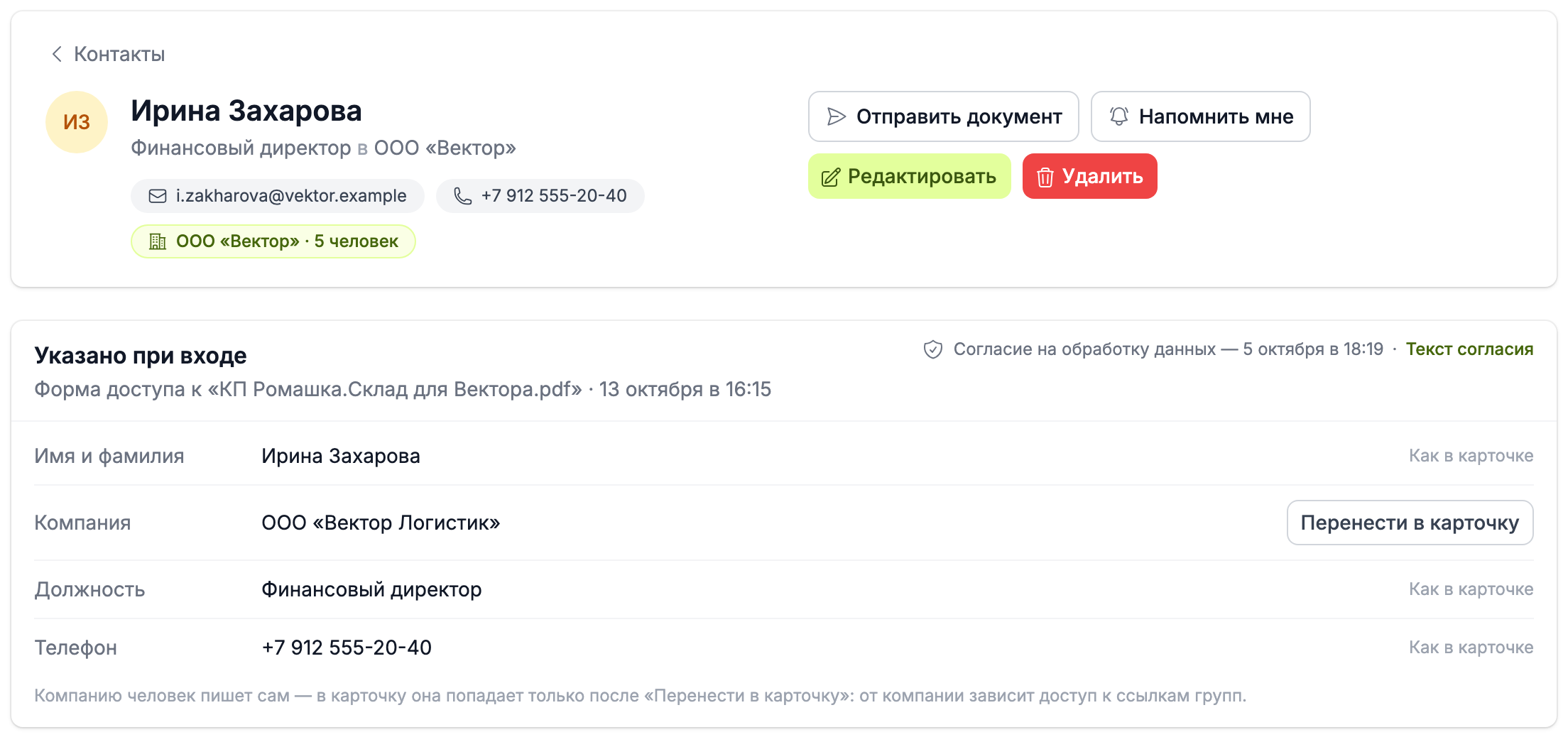Screen dimensions: 1568x737
Task: Click the footnote starting with Компанию человек пишет сам
Action: point(640,696)
